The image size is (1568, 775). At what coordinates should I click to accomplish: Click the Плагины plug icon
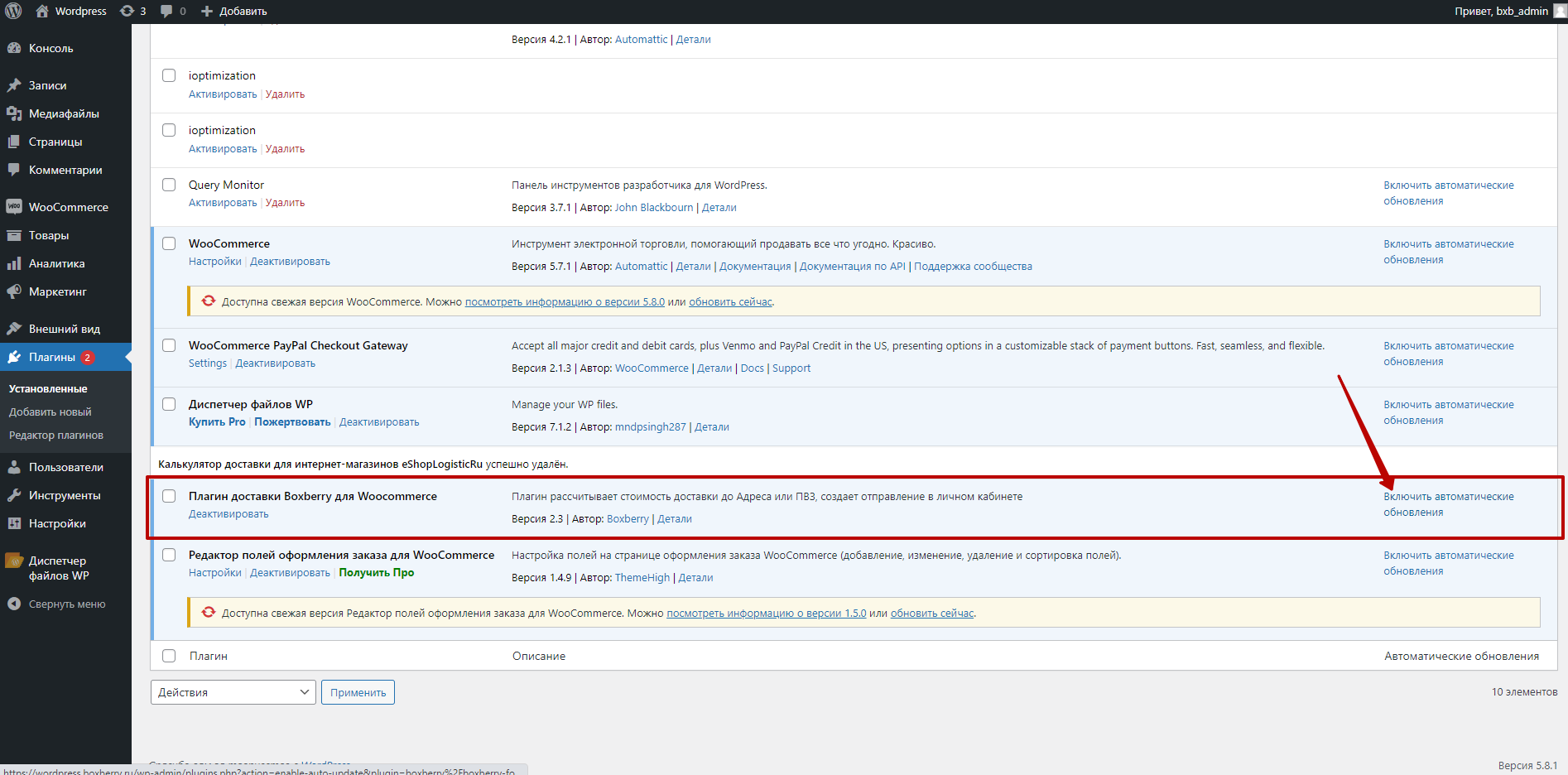tap(14, 357)
